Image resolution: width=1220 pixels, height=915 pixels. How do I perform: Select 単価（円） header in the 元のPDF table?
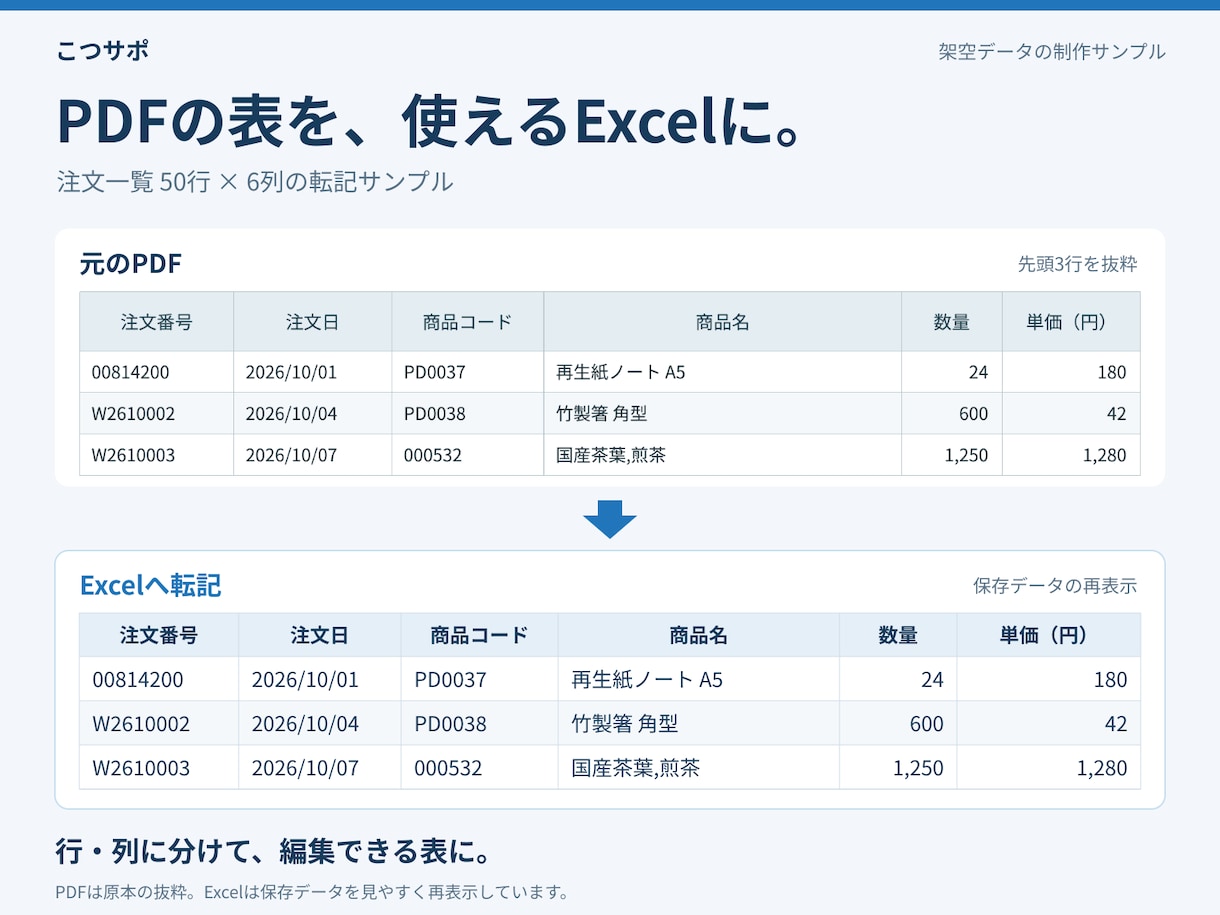point(1071,322)
